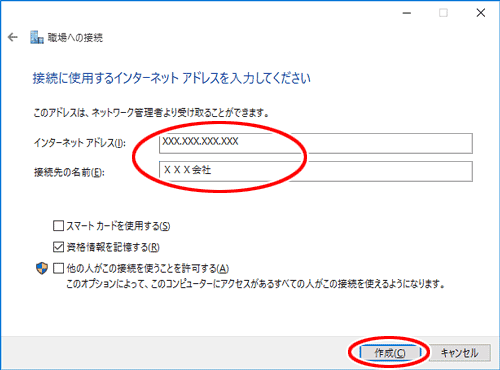This screenshot has height=370, width=500.
Task: Click the このオプションによって description line
Action: 255,284
